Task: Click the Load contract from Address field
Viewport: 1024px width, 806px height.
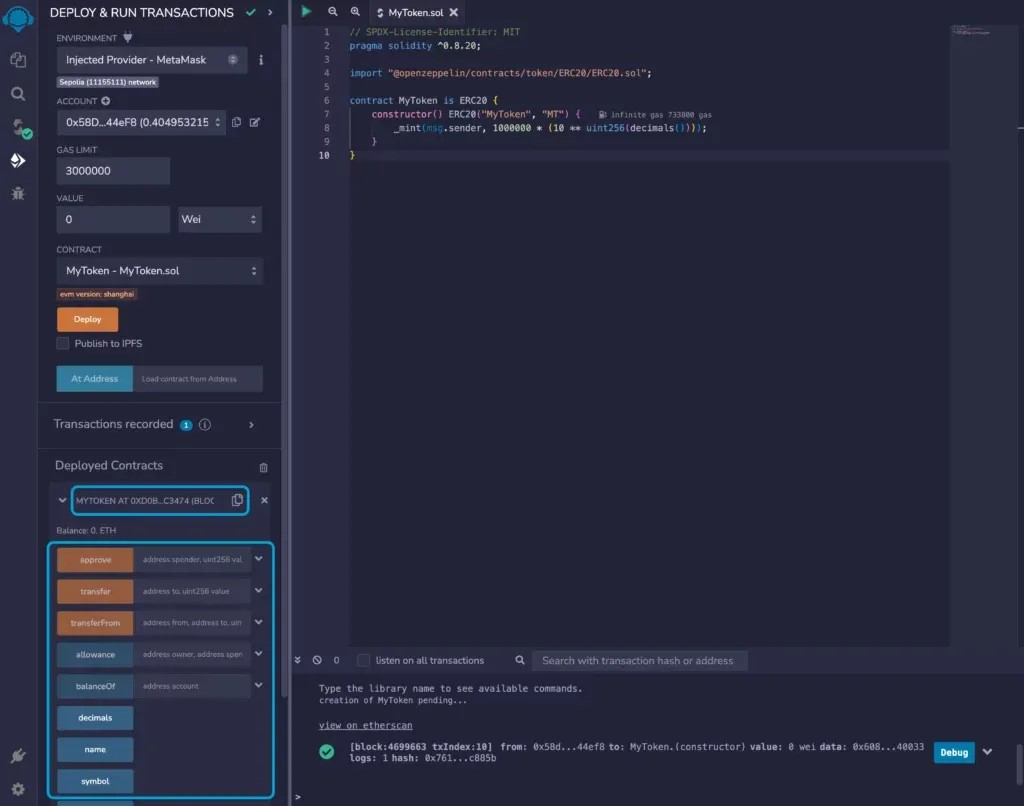Action: pyautogui.click(x=198, y=379)
